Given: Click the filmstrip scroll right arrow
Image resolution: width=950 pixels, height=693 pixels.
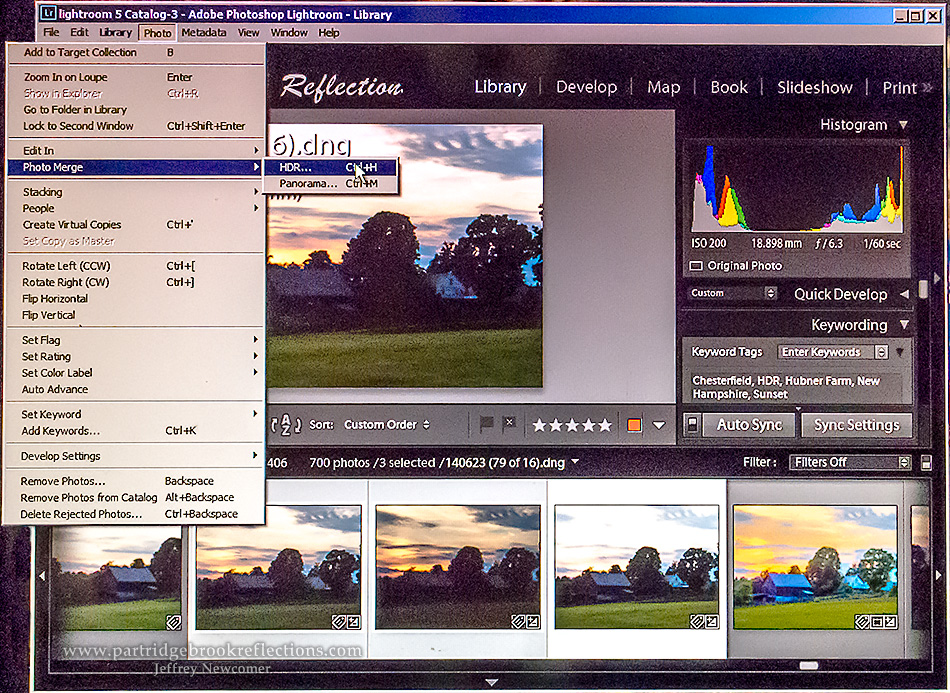Looking at the screenshot, I should pos(938,575).
